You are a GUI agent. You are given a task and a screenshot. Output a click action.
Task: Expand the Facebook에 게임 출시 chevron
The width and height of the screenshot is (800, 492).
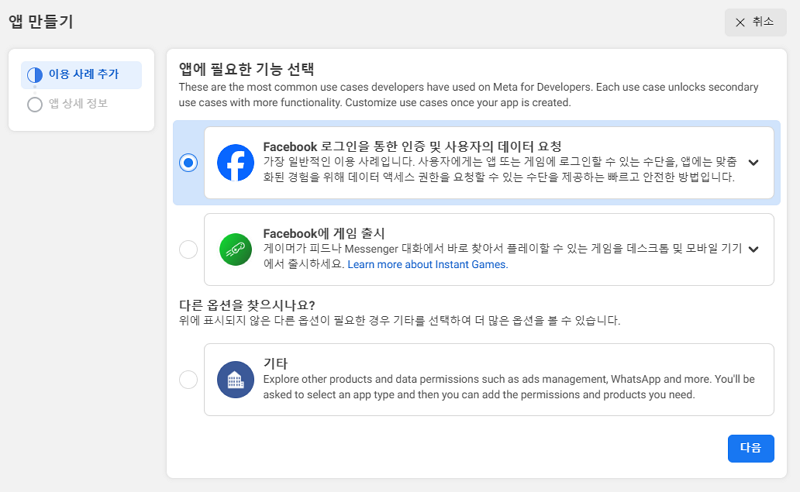(x=754, y=250)
